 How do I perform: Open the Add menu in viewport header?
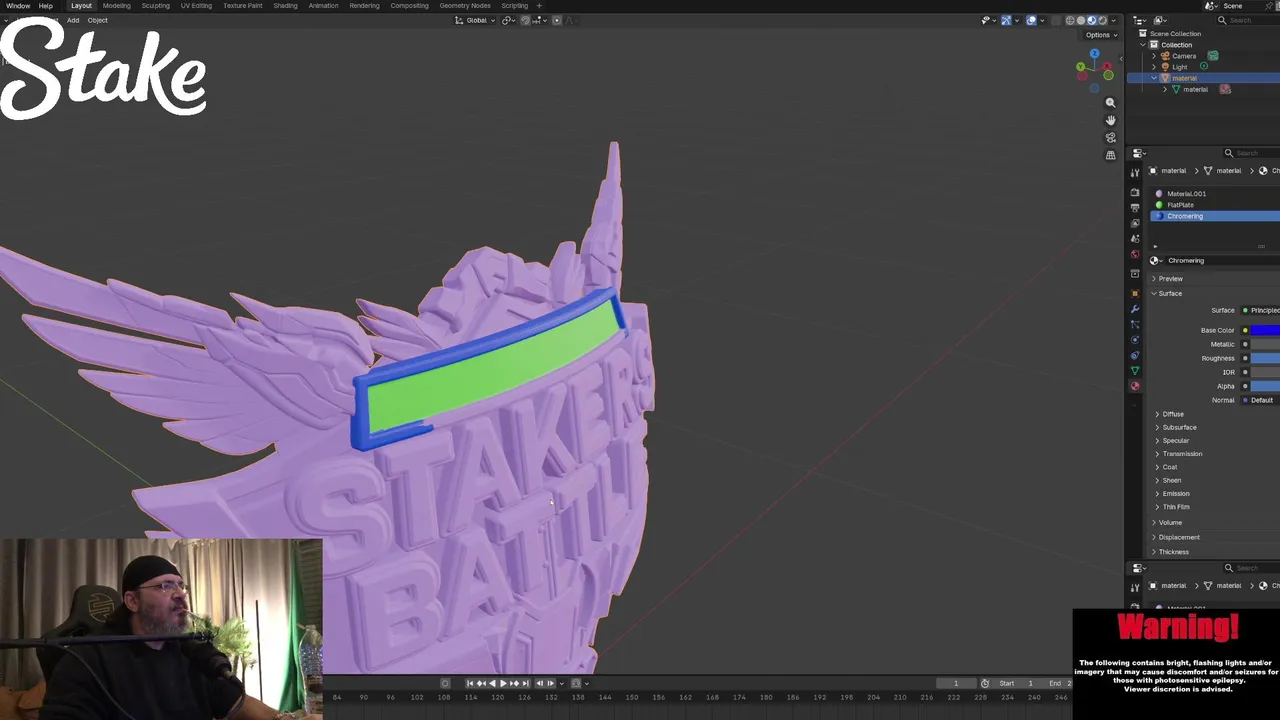click(x=73, y=20)
